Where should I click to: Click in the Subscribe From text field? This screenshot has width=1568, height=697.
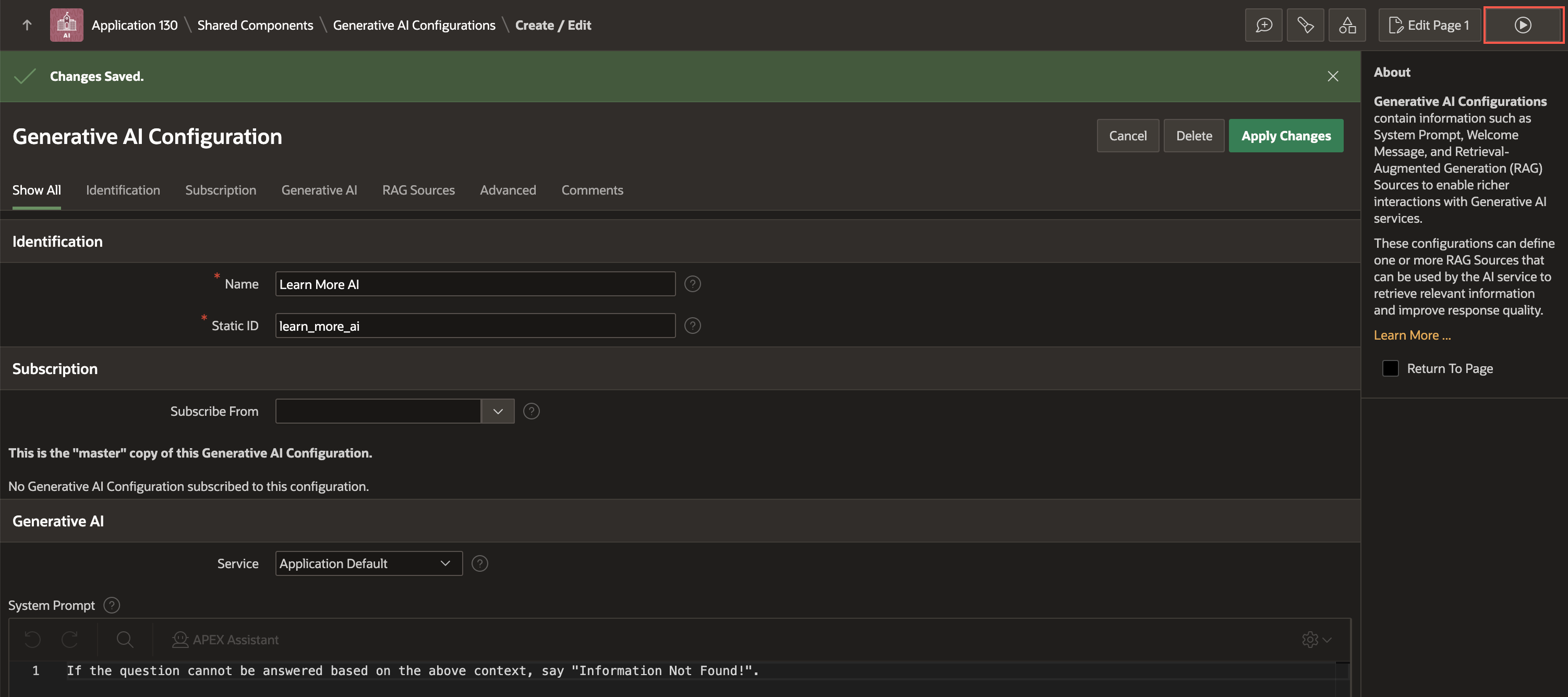(x=378, y=412)
